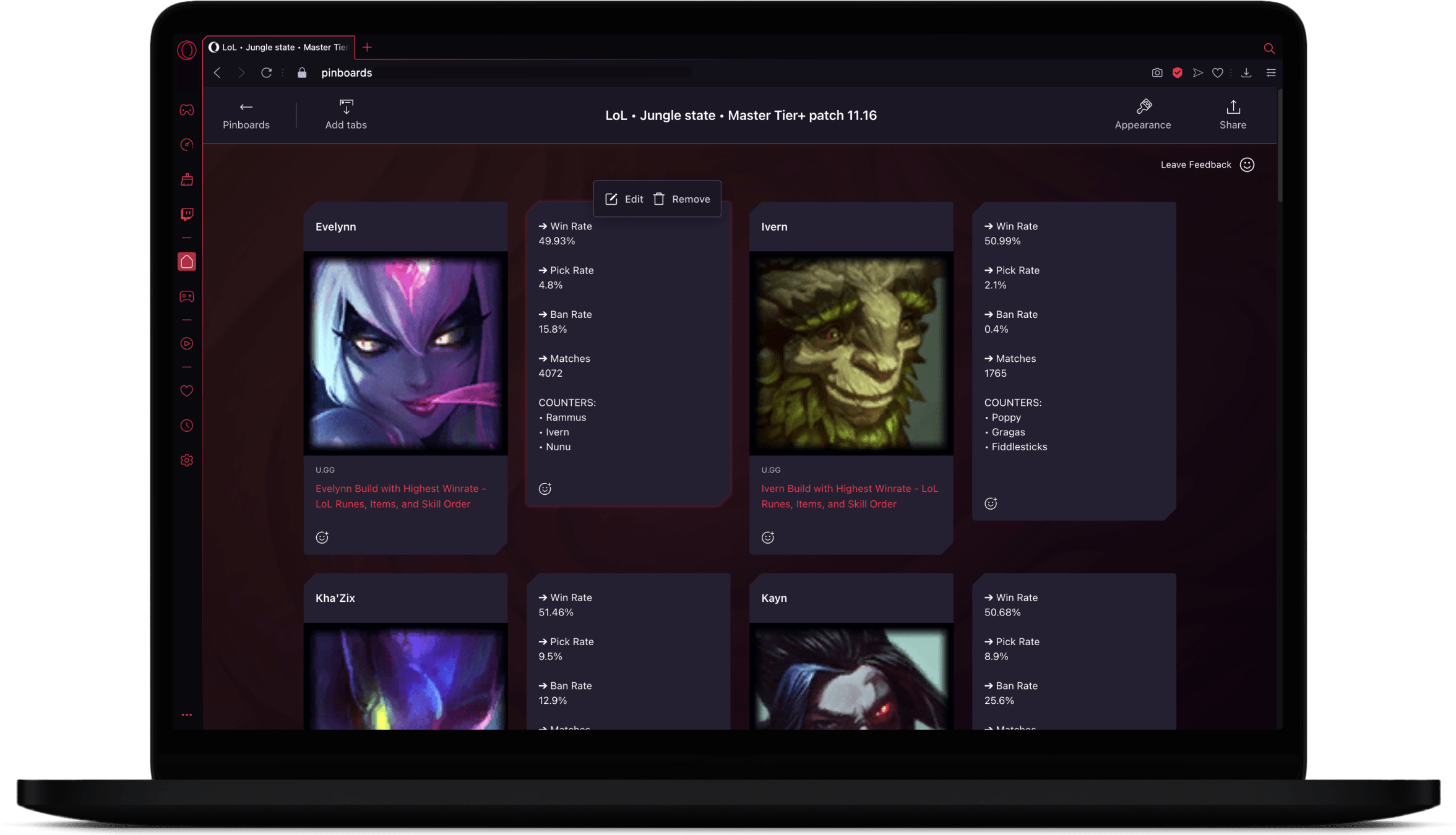Open Evelynn Build with Highest Winrate link
The width and height of the screenshot is (1456, 835).
click(401, 495)
